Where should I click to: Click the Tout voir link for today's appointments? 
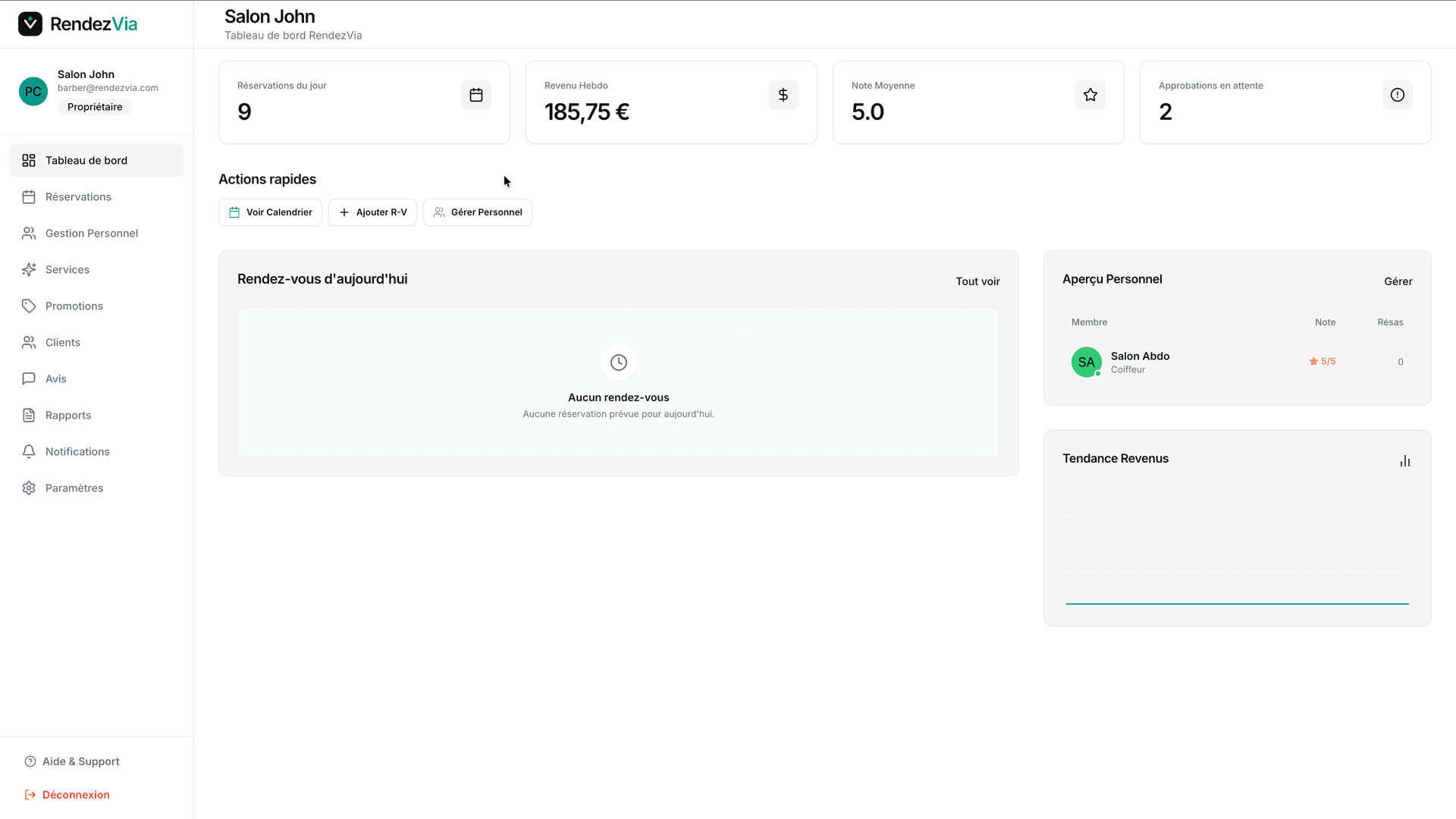click(x=977, y=281)
